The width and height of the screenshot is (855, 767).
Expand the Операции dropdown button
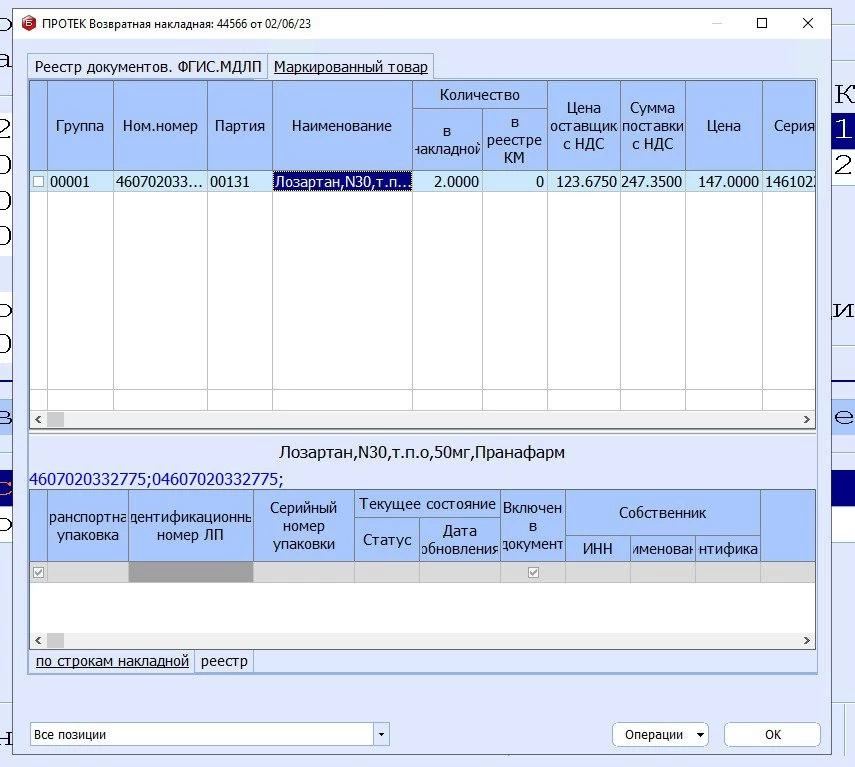pyautogui.click(x=660, y=734)
